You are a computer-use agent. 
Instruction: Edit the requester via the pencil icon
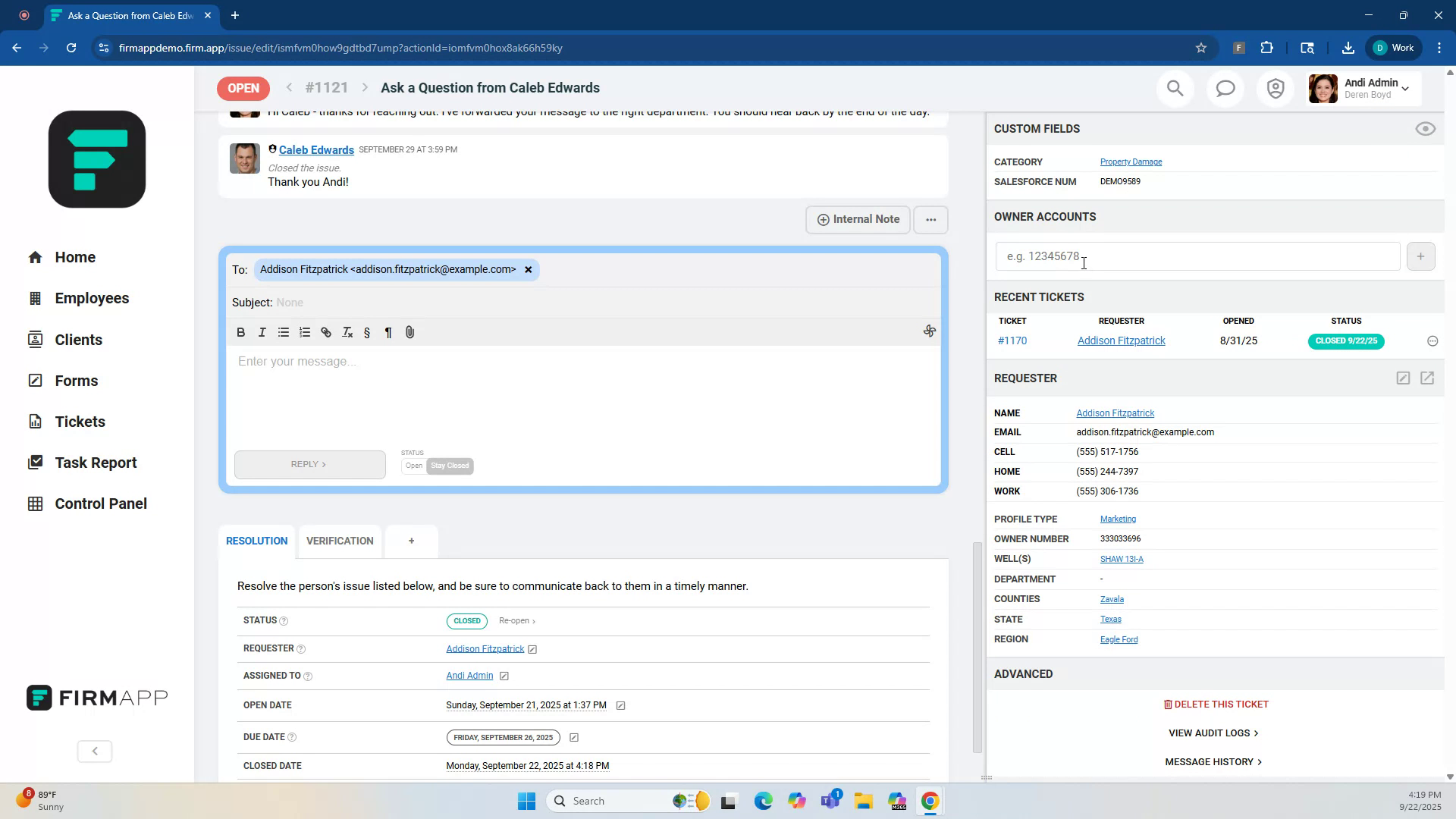1403,378
